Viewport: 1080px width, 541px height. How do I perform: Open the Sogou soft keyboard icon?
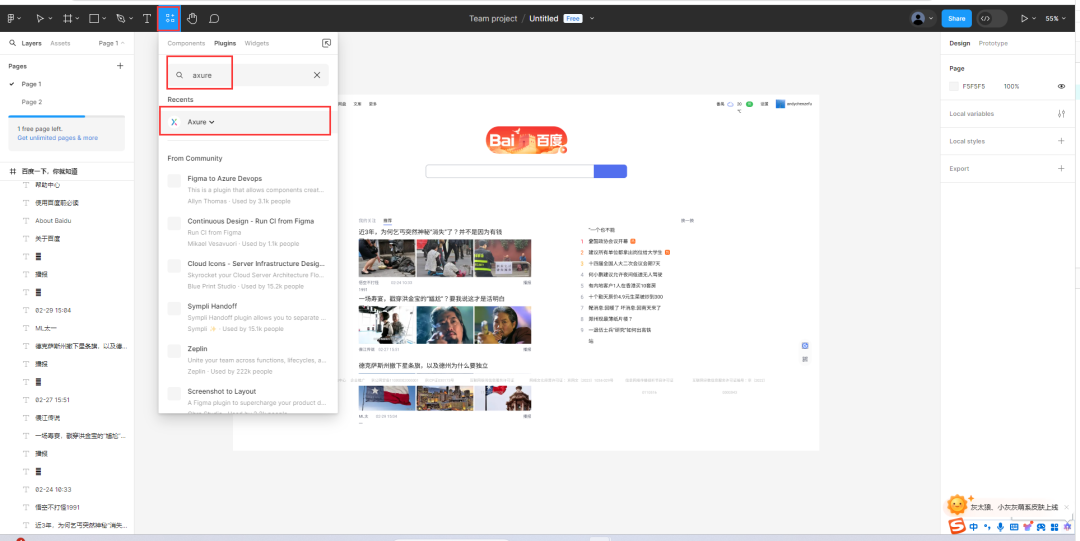pos(1014,527)
